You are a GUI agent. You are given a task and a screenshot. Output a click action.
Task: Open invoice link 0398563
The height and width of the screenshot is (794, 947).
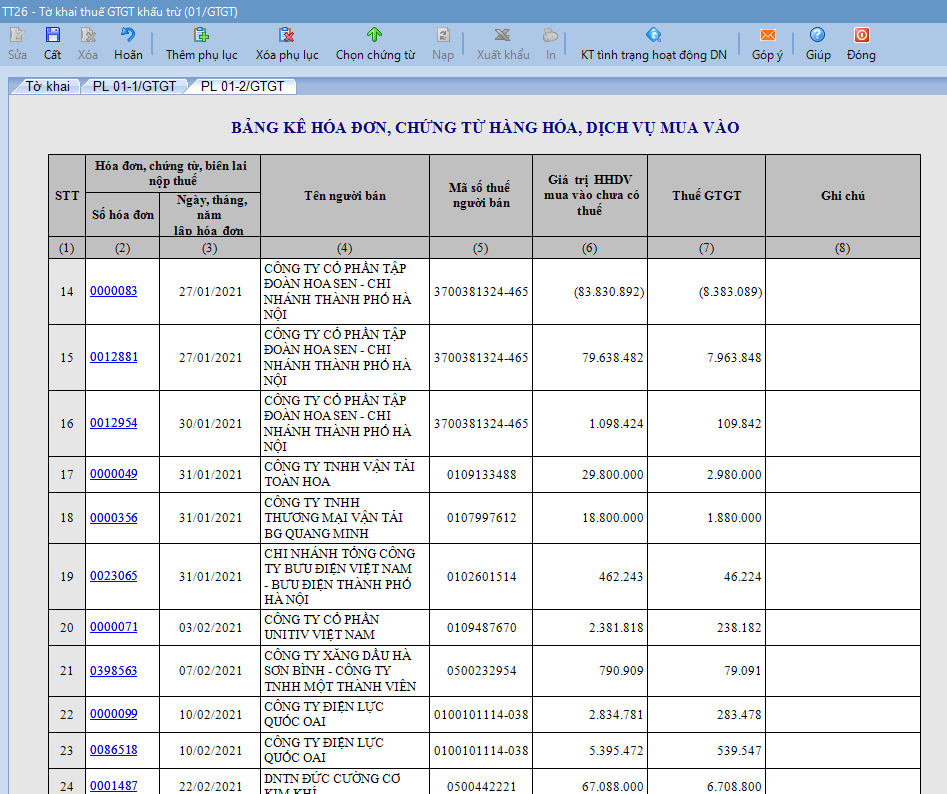114,670
